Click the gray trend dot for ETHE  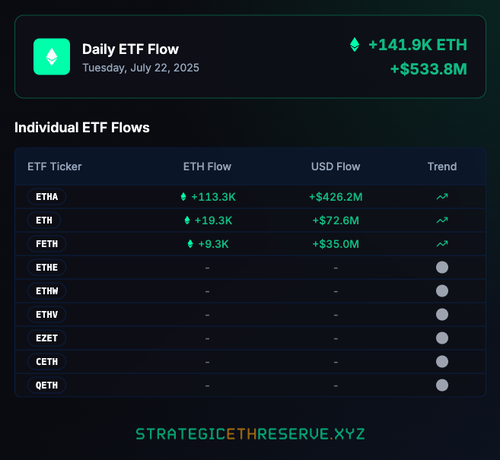click(x=442, y=267)
